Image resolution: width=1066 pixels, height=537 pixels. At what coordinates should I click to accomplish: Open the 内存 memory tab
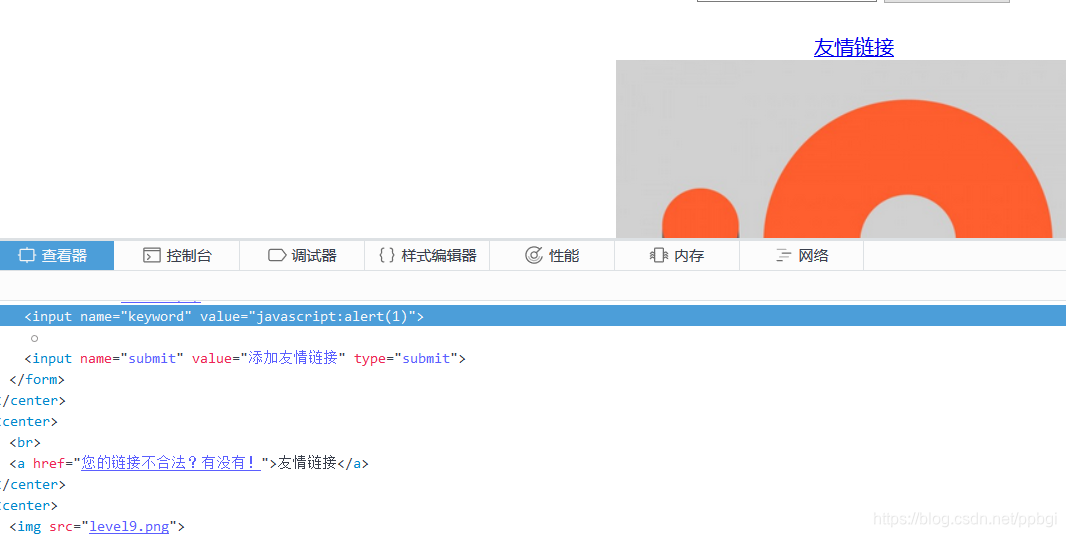pyautogui.click(x=677, y=256)
